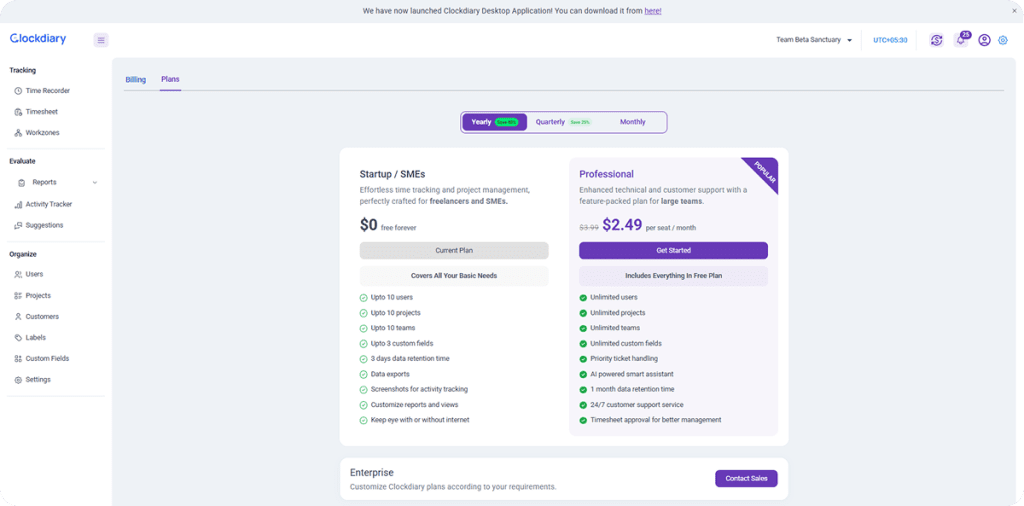Follow the 'here!' download link
The height and width of the screenshot is (506, 1024).
coord(653,11)
